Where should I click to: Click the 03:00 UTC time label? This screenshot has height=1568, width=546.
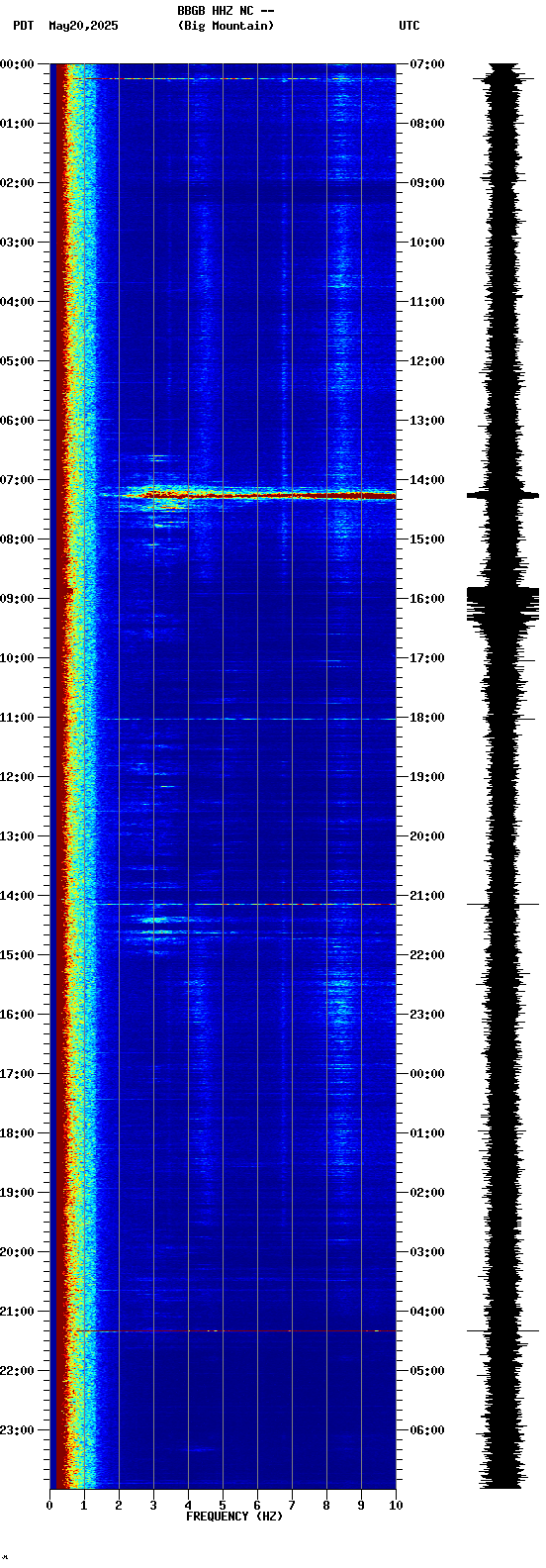click(x=427, y=1252)
